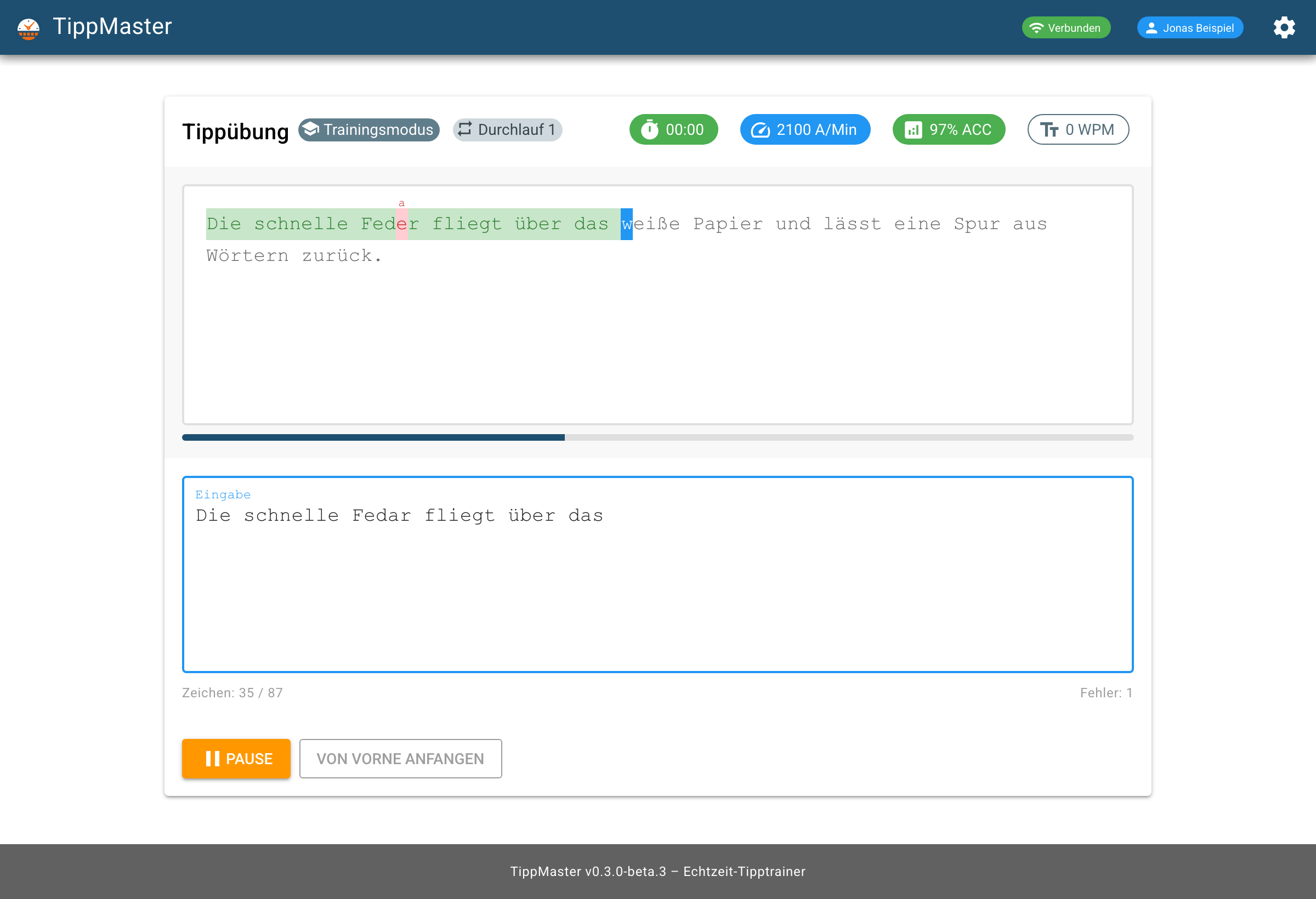Click the highlighted cursor letter w
1316x899 pixels.
click(626, 224)
